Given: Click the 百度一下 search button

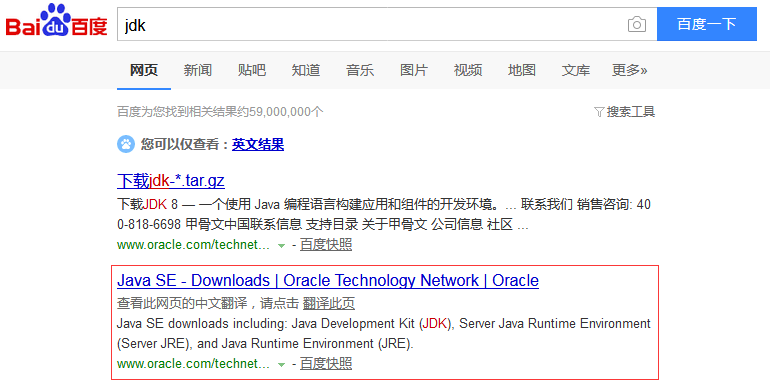Looking at the screenshot, I should [707, 24].
